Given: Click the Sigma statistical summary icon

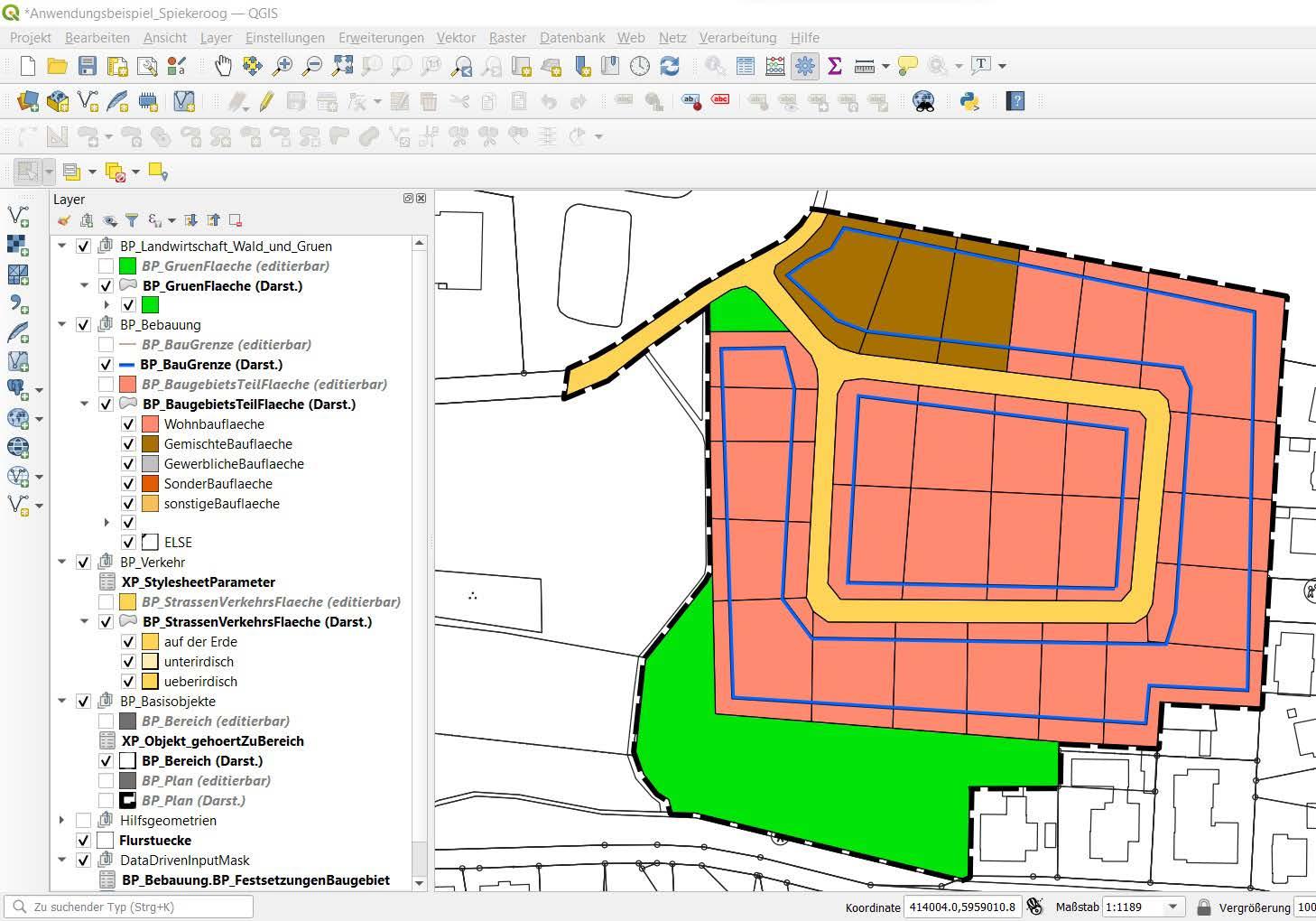Looking at the screenshot, I should coord(835,66).
